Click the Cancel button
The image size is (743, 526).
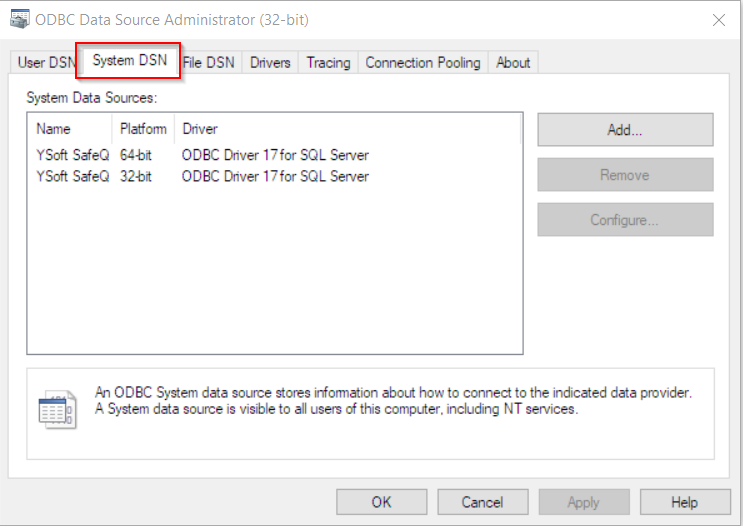(482, 502)
